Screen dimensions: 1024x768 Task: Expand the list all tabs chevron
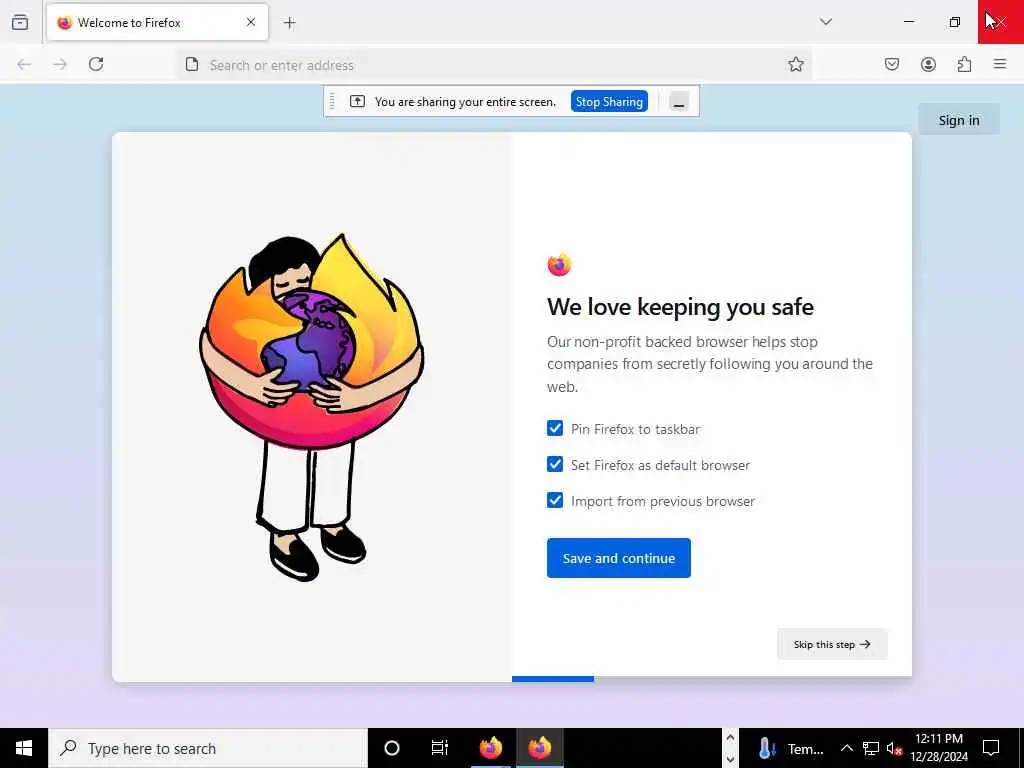pos(826,22)
